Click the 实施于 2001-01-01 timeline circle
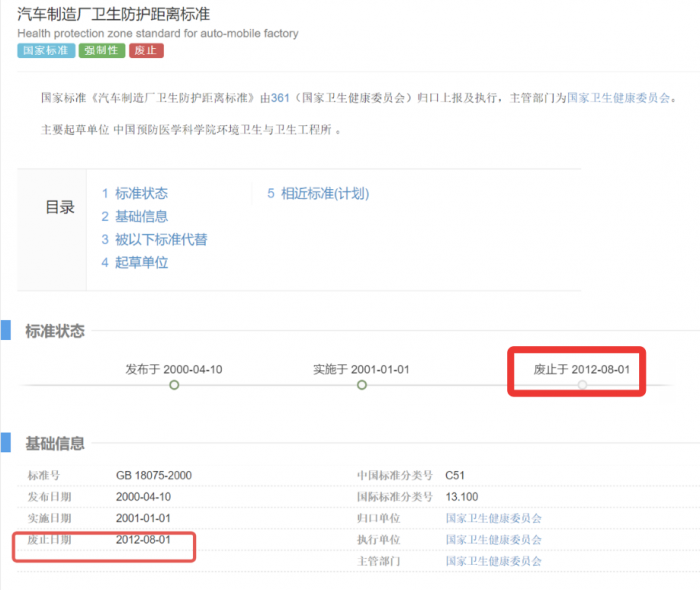Screen dimensions: 700x590 362,385
